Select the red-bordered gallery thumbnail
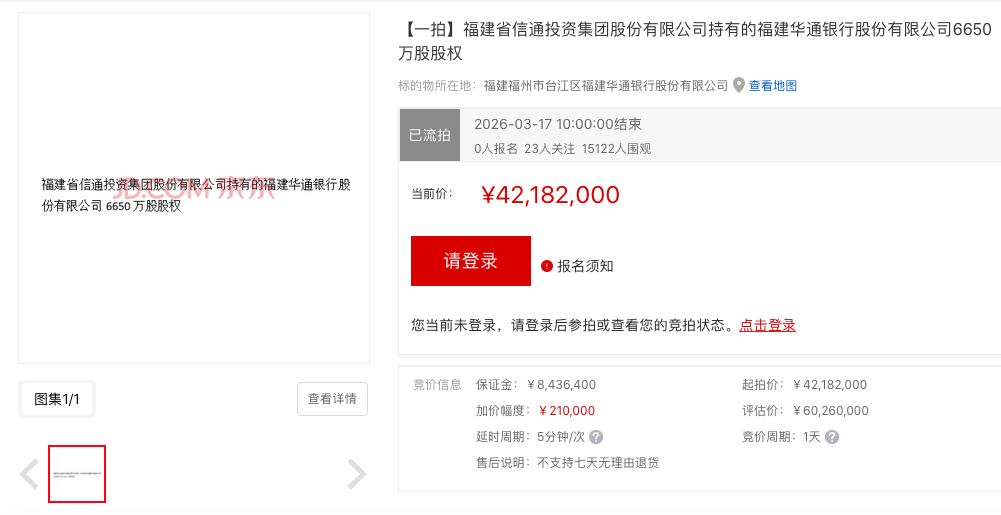This screenshot has width=1001, height=515. click(77, 474)
